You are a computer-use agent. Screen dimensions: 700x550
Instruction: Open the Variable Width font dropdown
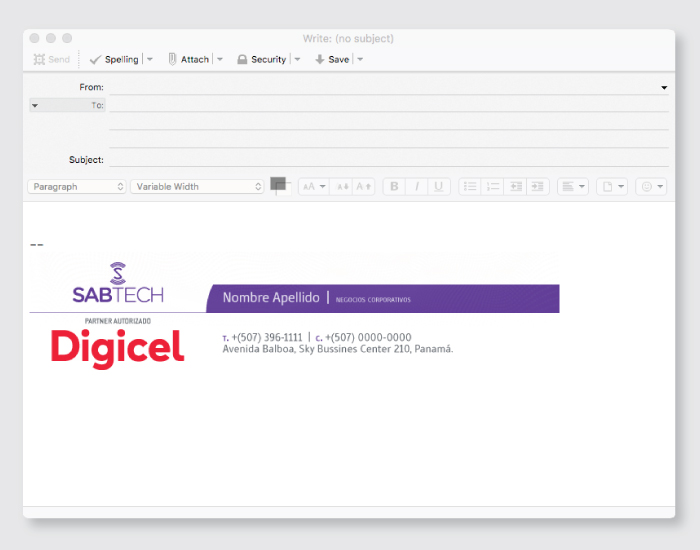tap(197, 187)
